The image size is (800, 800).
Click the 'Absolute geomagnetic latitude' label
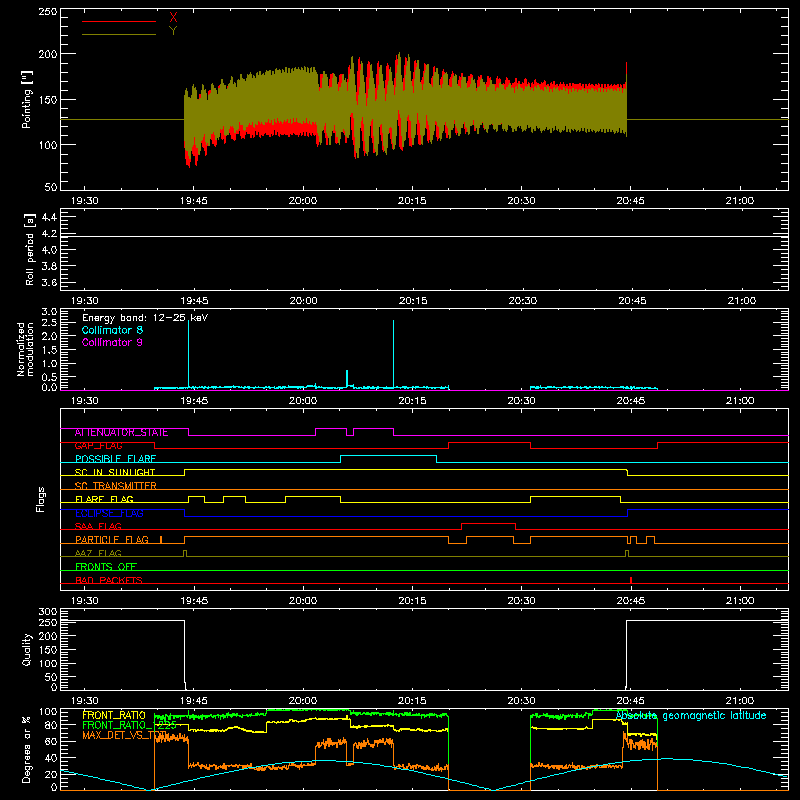tap(691, 716)
